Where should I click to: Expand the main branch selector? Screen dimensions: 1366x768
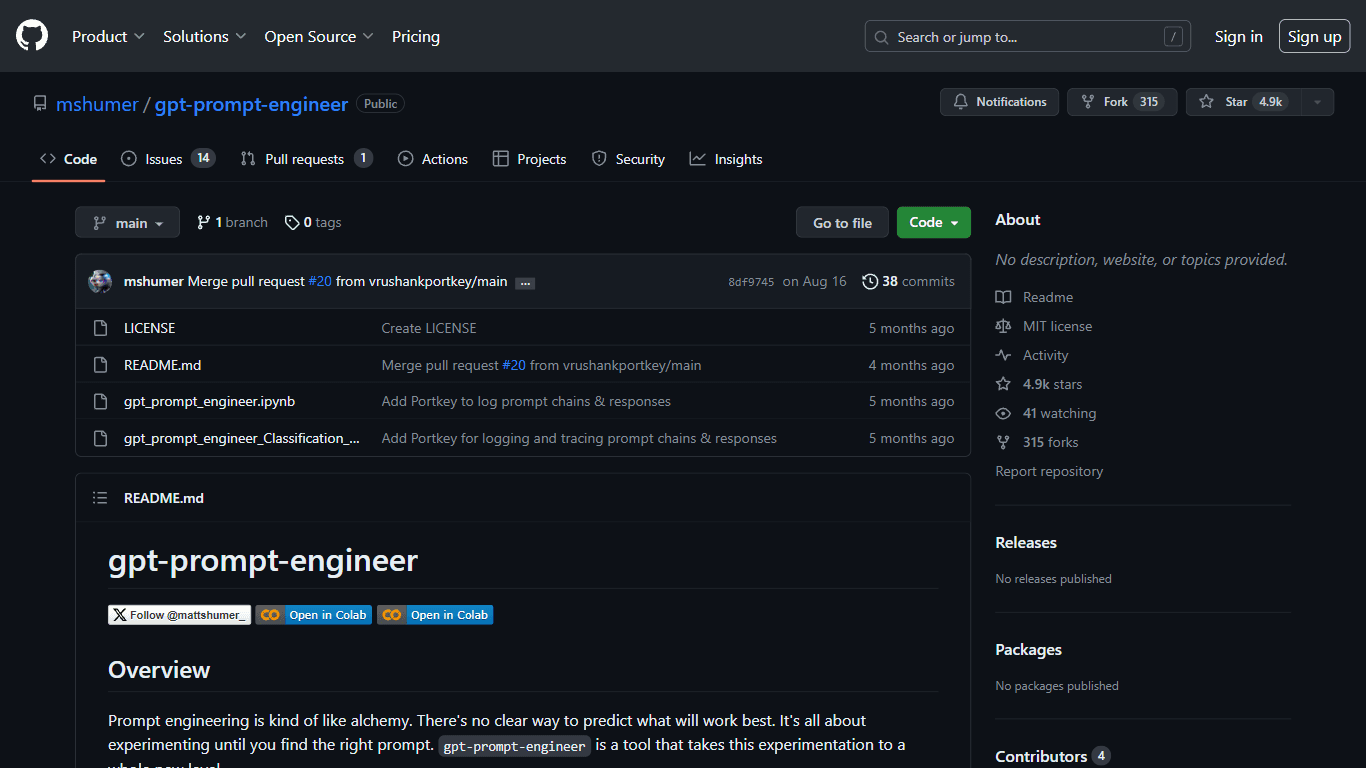[x=128, y=222]
